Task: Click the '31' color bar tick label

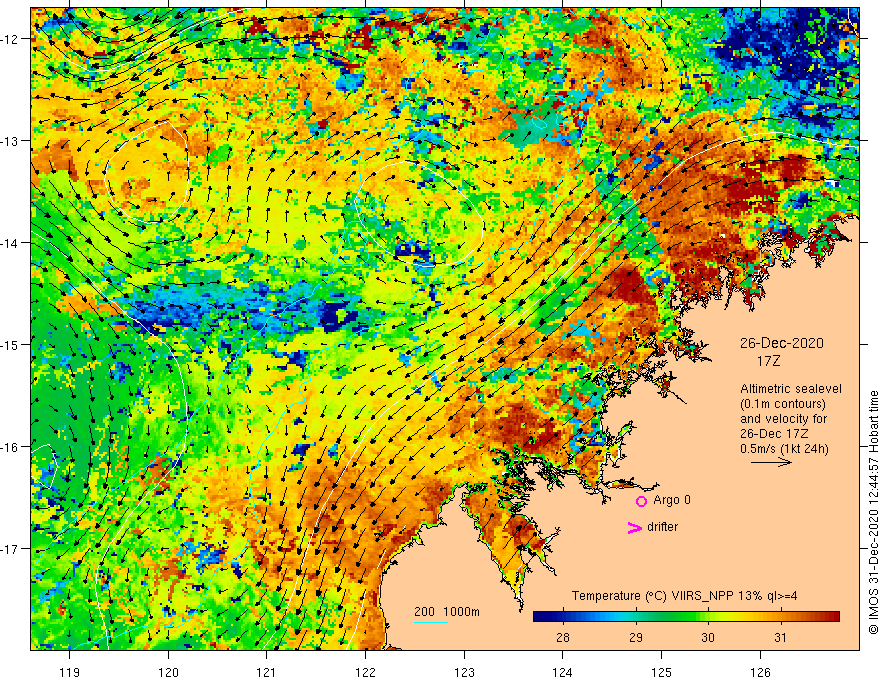Action: coord(780,637)
